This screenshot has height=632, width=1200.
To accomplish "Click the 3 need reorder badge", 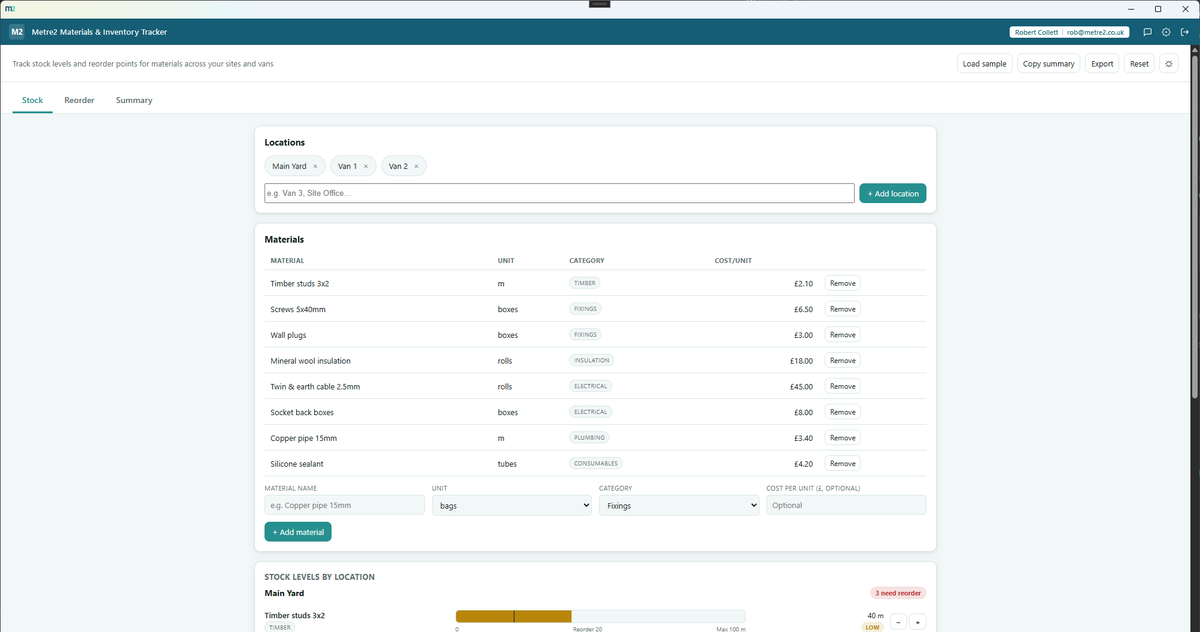I will (x=899, y=593).
